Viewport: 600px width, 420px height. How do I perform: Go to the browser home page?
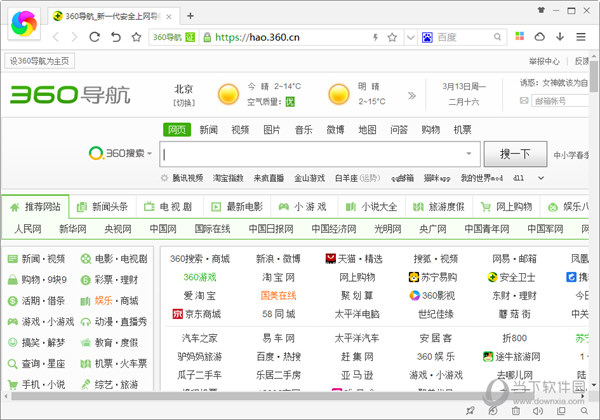[x=135, y=38]
